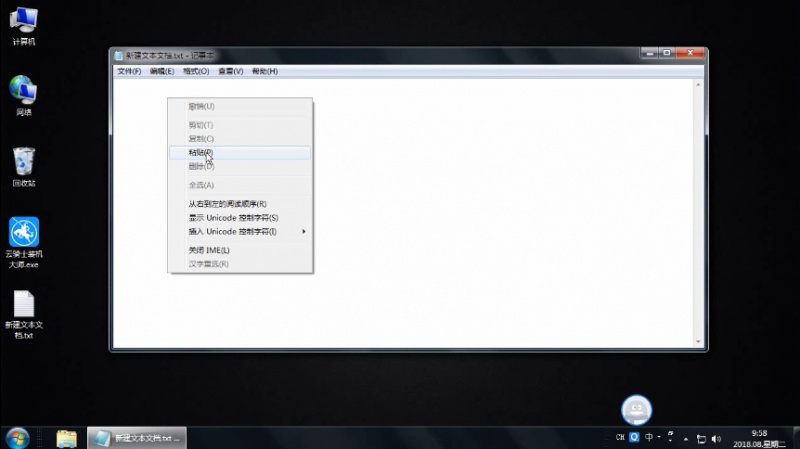This screenshot has height=449, width=800.
Task: Open the 查看(V) menu
Action: point(231,71)
